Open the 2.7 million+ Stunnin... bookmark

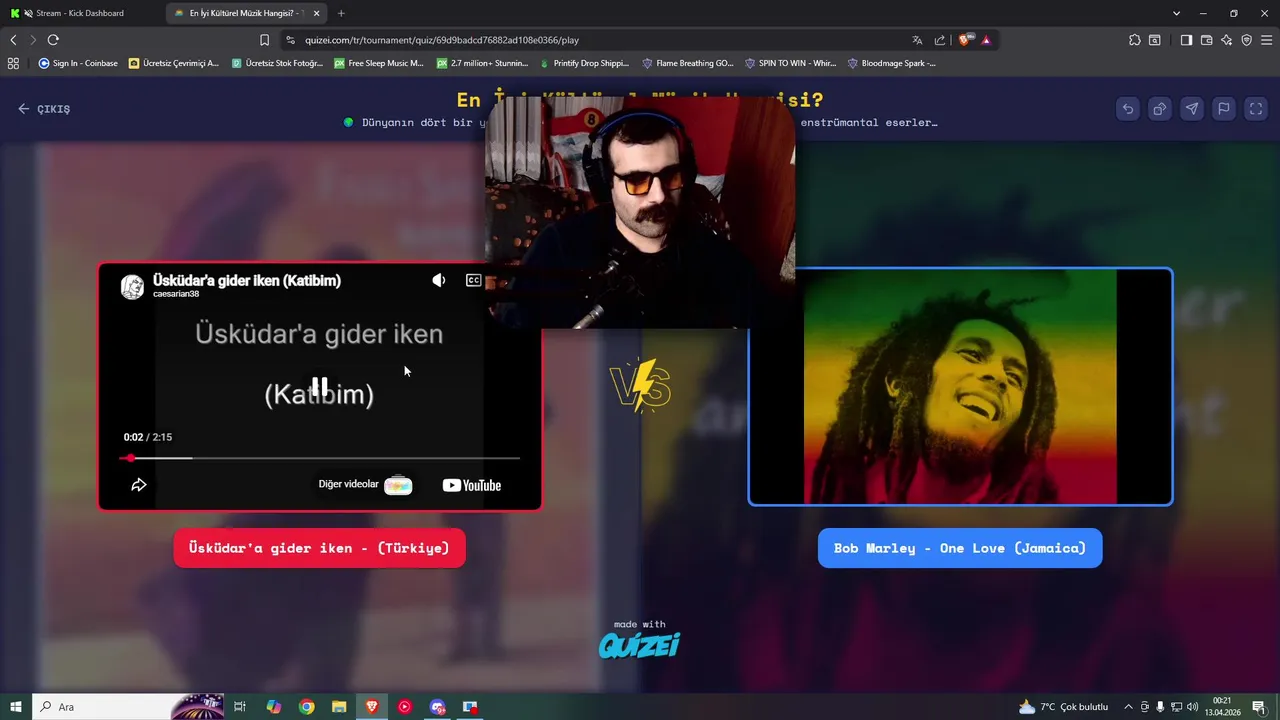click(x=482, y=63)
